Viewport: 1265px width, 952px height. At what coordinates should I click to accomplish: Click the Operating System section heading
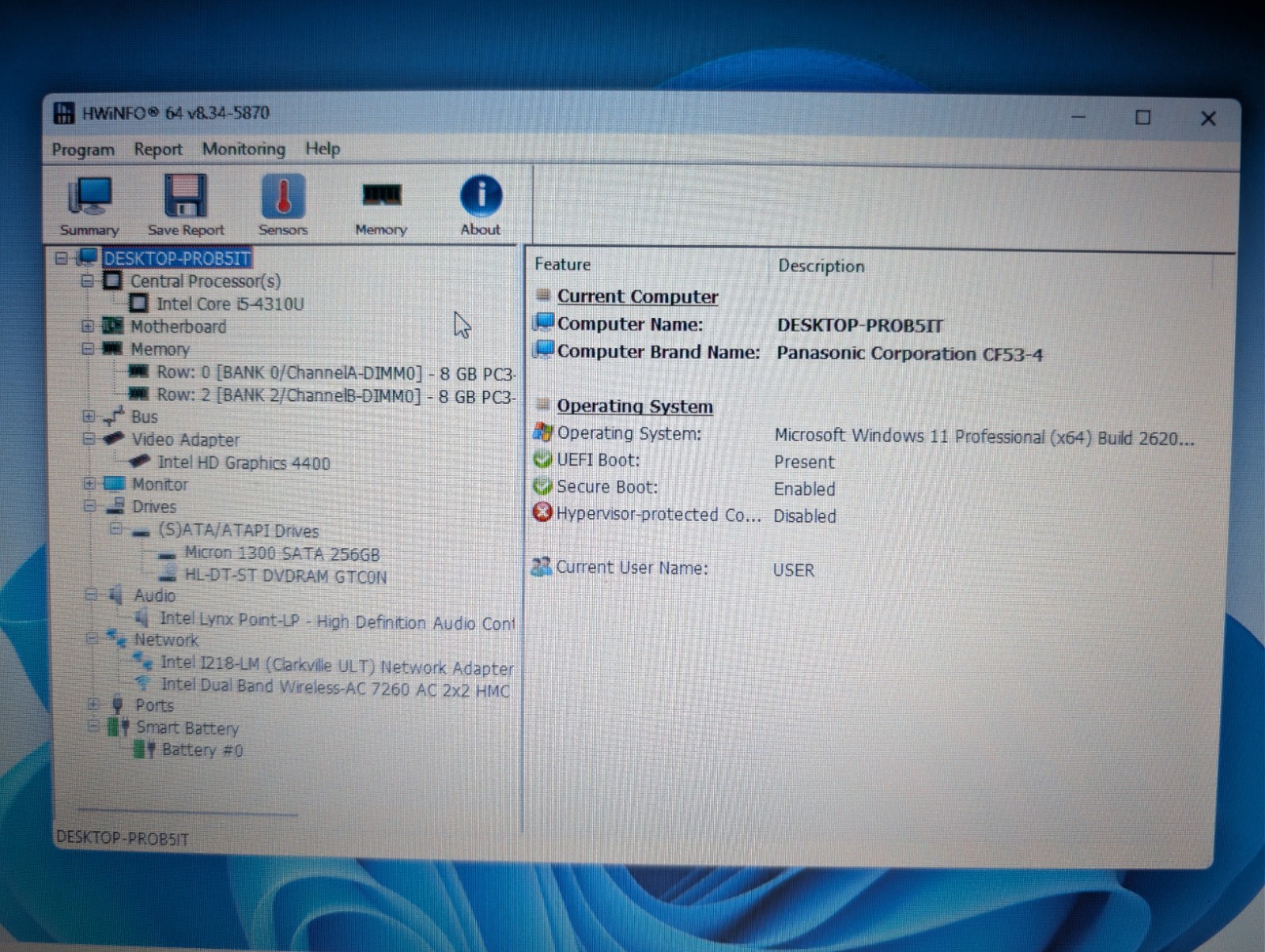(635, 406)
